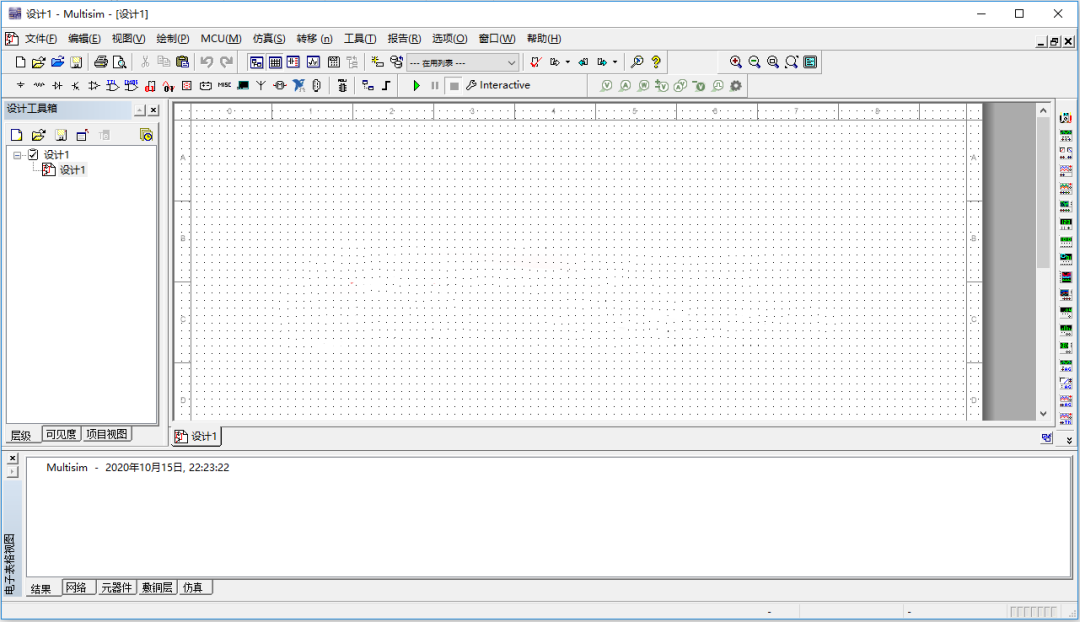Open the 选项(O) menu

[x=449, y=39]
